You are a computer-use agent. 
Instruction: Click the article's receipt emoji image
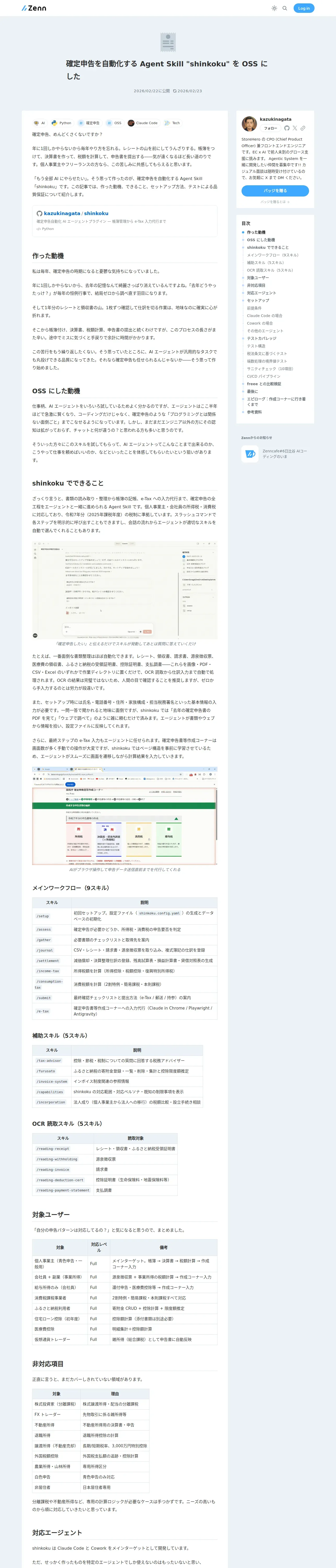pyautogui.click(x=168, y=42)
